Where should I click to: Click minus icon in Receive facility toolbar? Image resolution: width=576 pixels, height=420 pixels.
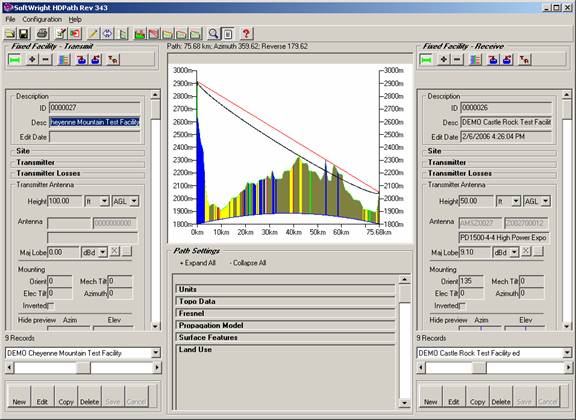457,60
